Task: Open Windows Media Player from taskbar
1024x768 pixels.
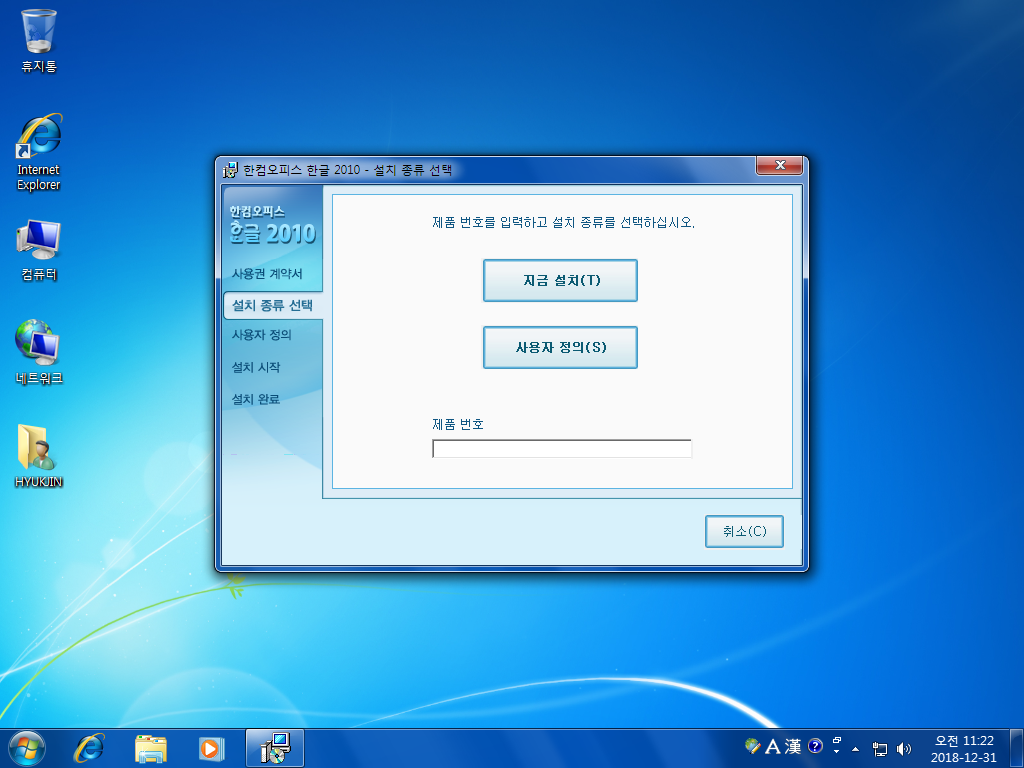Action: pos(211,748)
